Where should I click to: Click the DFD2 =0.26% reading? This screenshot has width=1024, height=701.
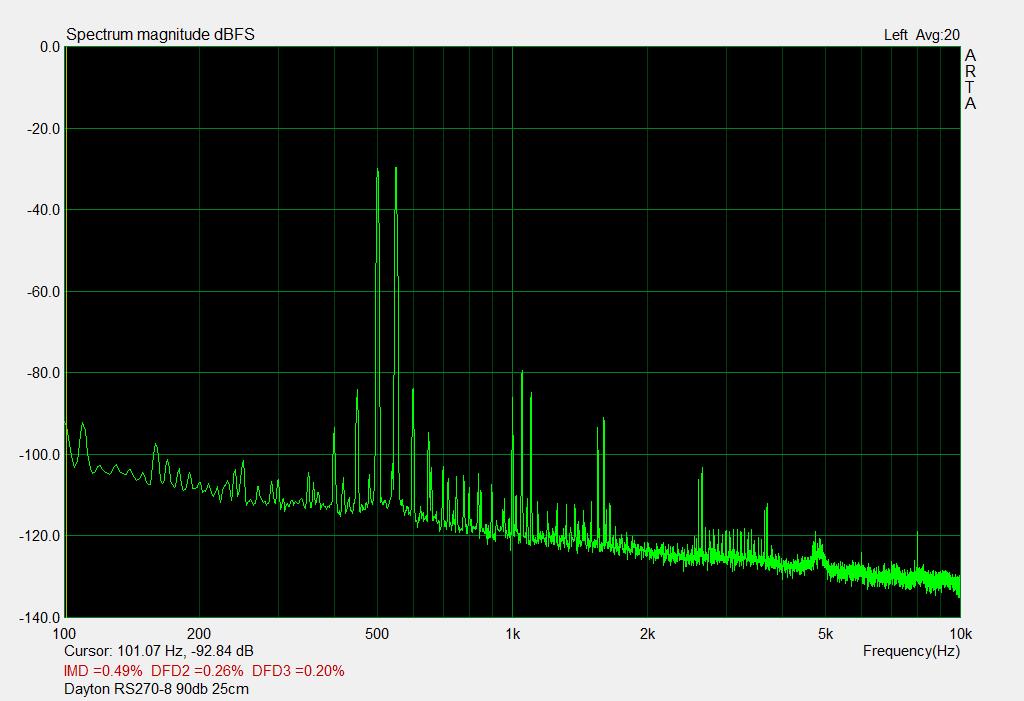(x=196, y=670)
